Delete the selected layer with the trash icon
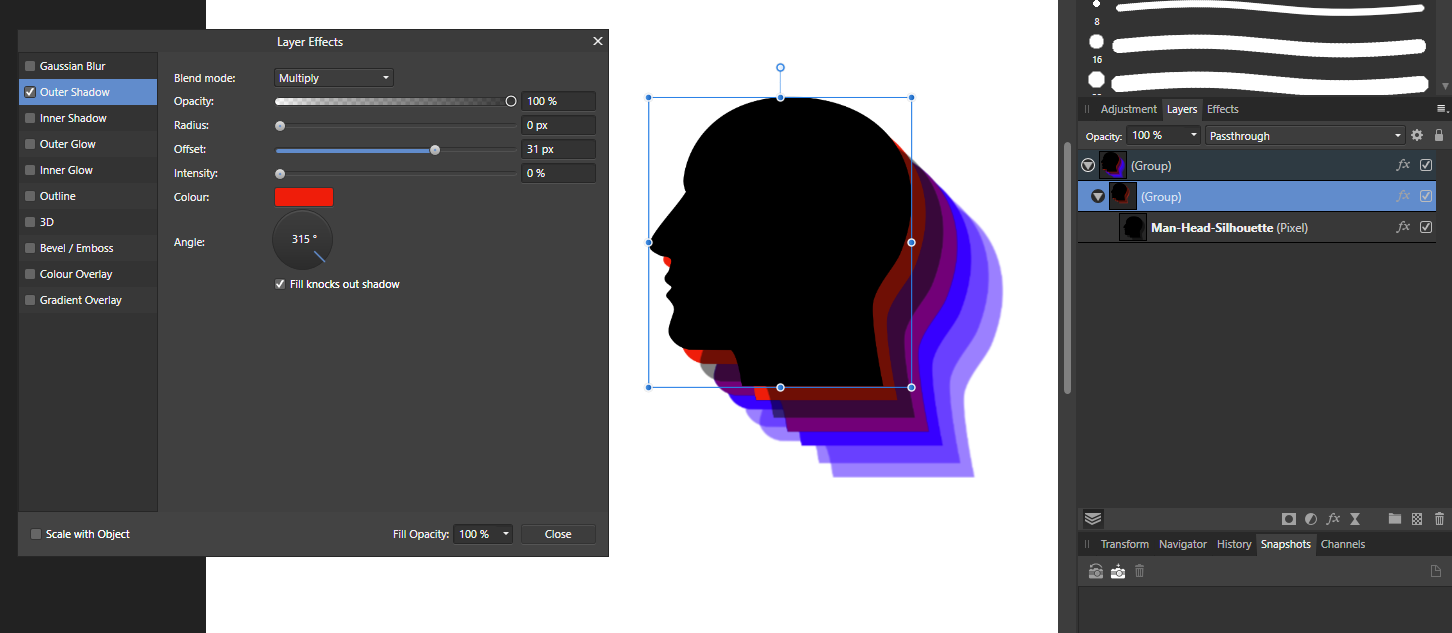Screen dimensions: 1452x633 click(x=1439, y=518)
